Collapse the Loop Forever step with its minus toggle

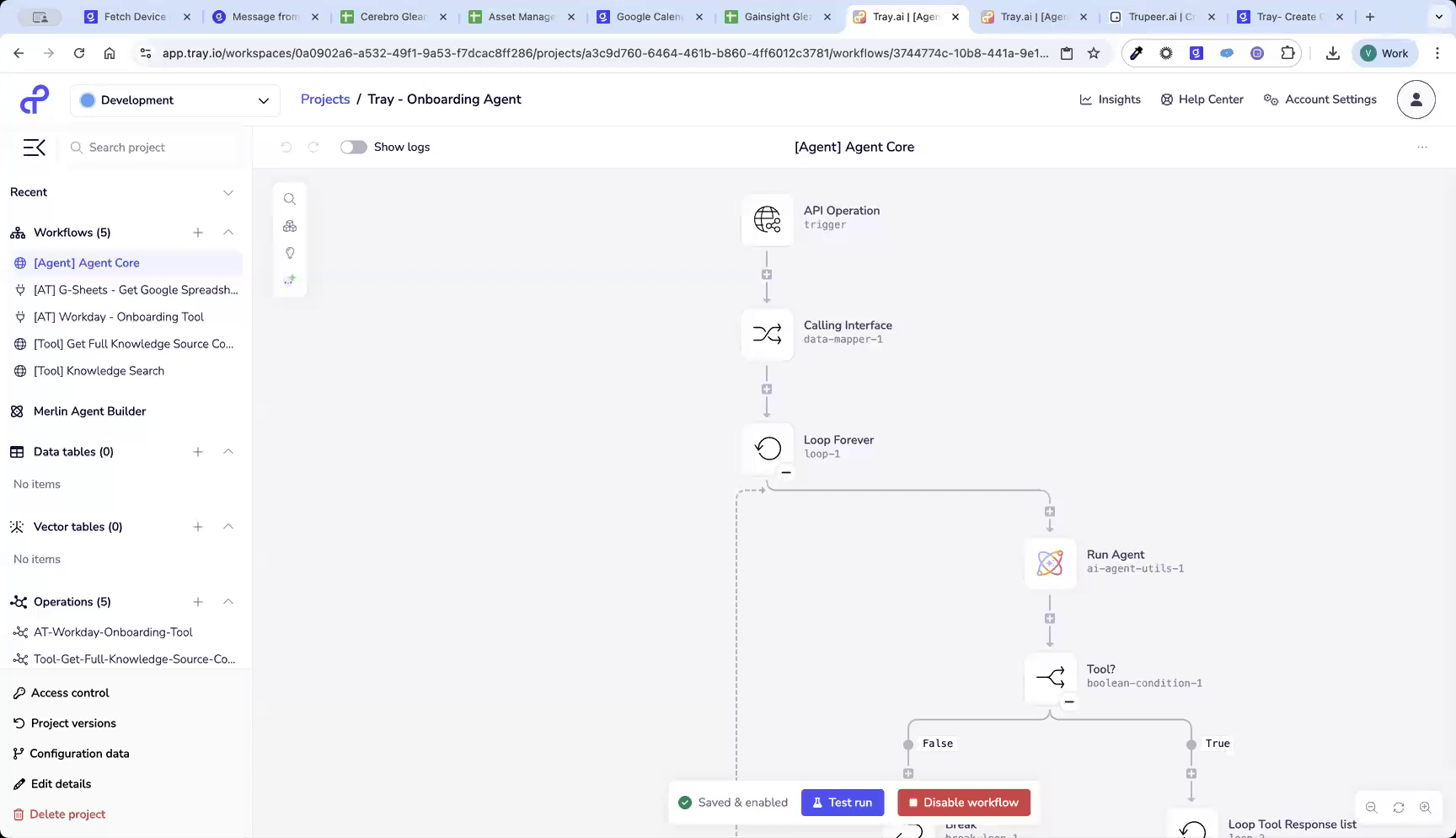[x=785, y=471]
